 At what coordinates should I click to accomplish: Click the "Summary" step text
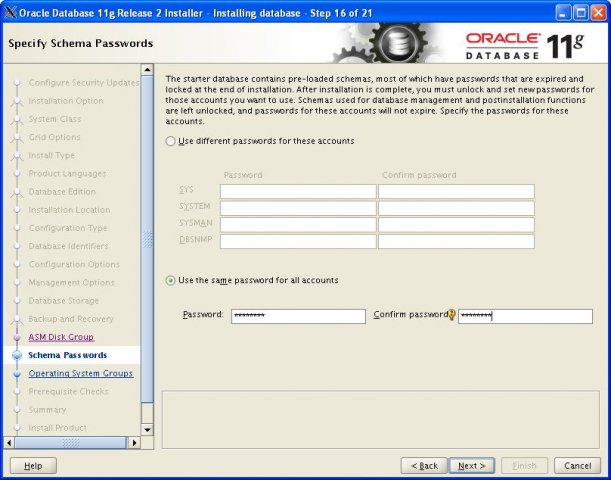tap(47, 410)
